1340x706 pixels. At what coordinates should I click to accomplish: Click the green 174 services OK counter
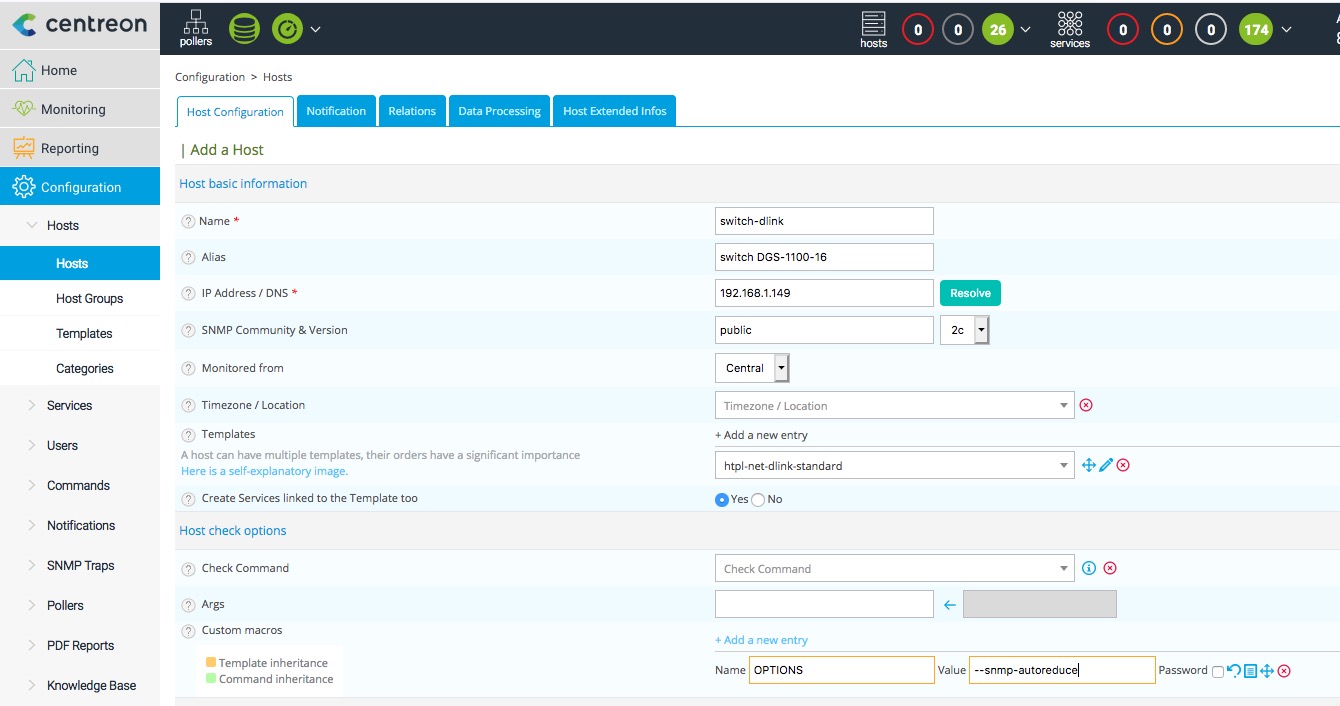(x=1256, y=30)
